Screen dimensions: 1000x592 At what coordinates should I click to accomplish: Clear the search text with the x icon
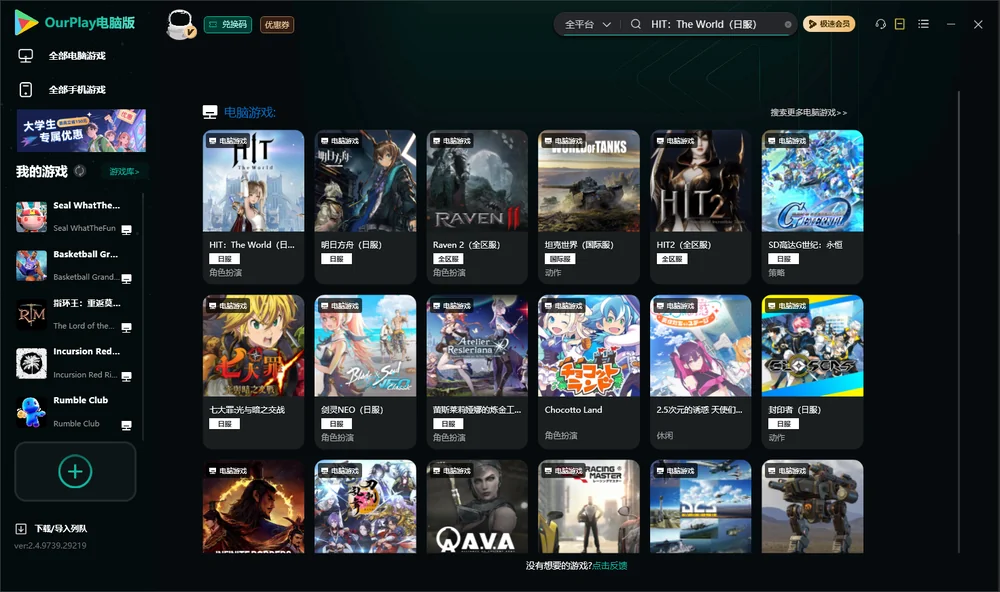pos(788,25)
